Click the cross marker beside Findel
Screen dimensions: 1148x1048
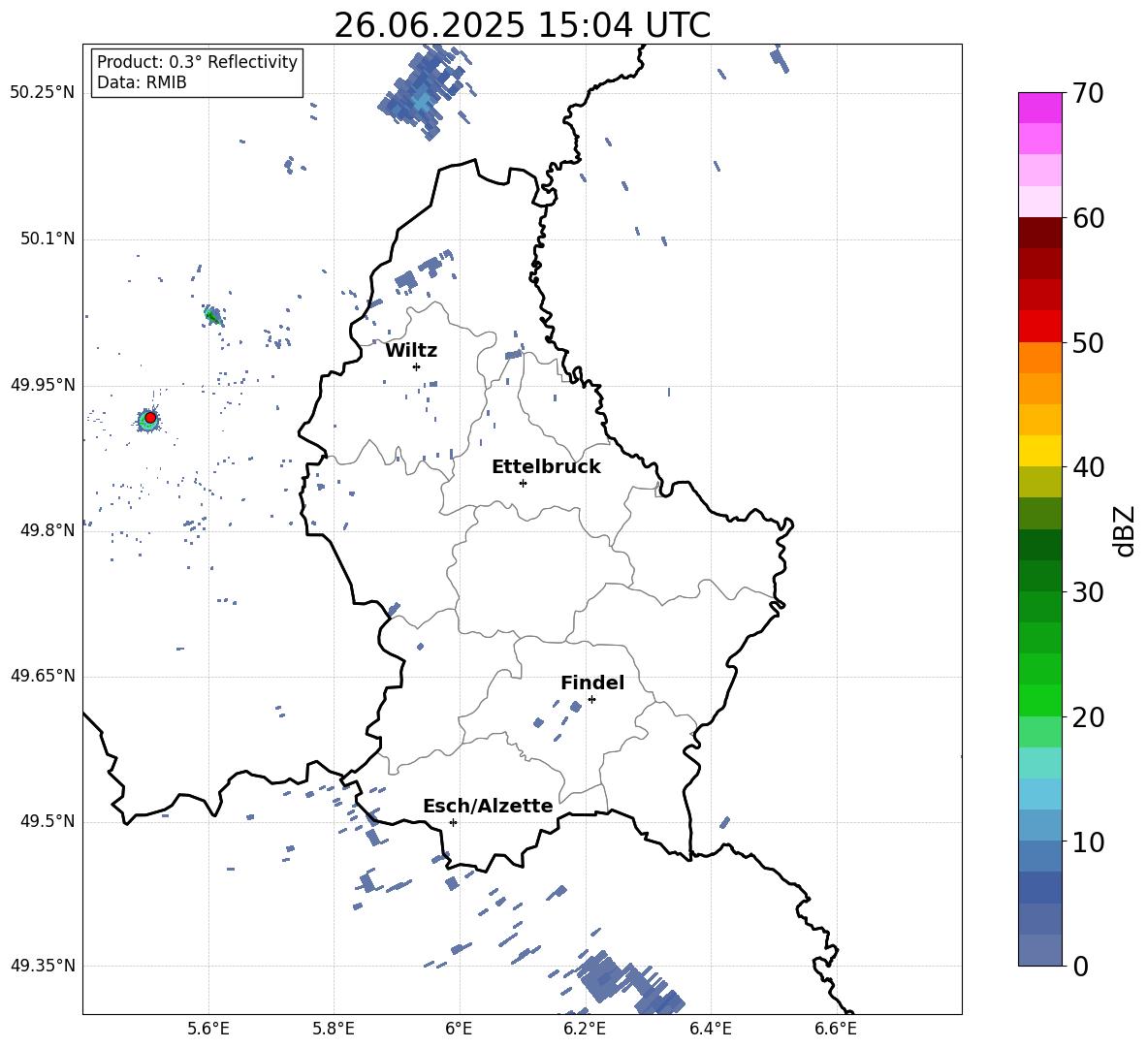[591, 699]
